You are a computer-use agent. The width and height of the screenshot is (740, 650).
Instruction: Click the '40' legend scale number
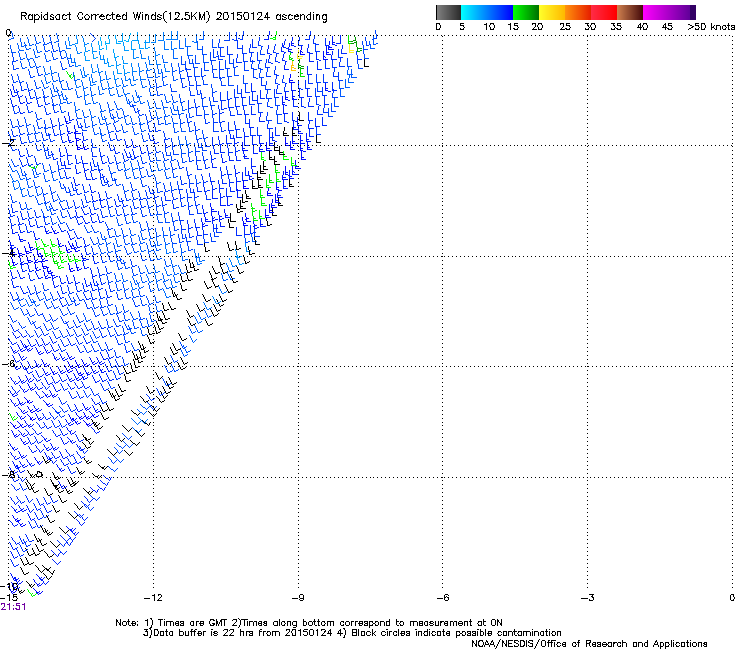(642, 27)
